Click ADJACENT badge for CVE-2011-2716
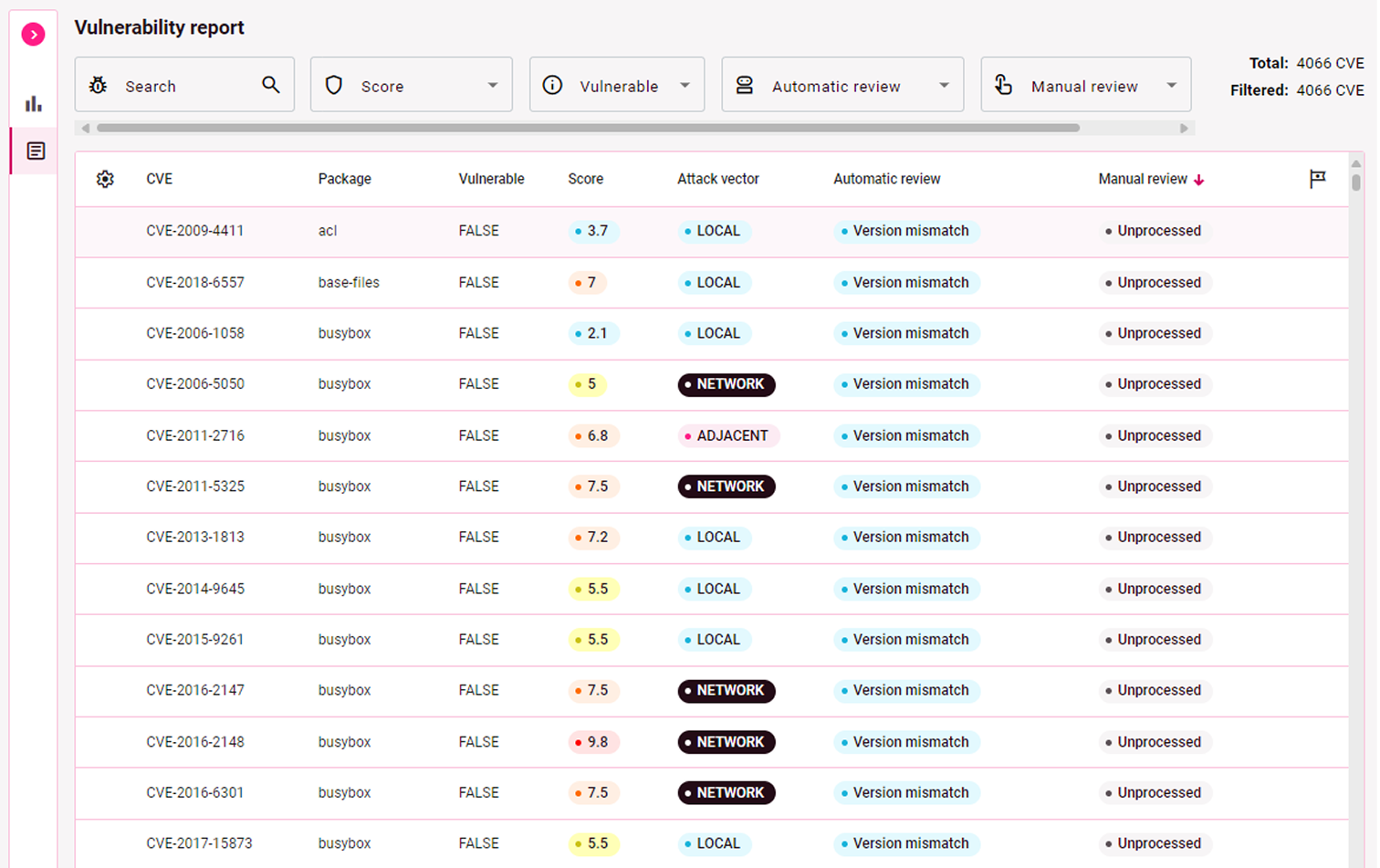Image resolution: width=1380 pixels, height=868 pixels. [x=728, y=435]
